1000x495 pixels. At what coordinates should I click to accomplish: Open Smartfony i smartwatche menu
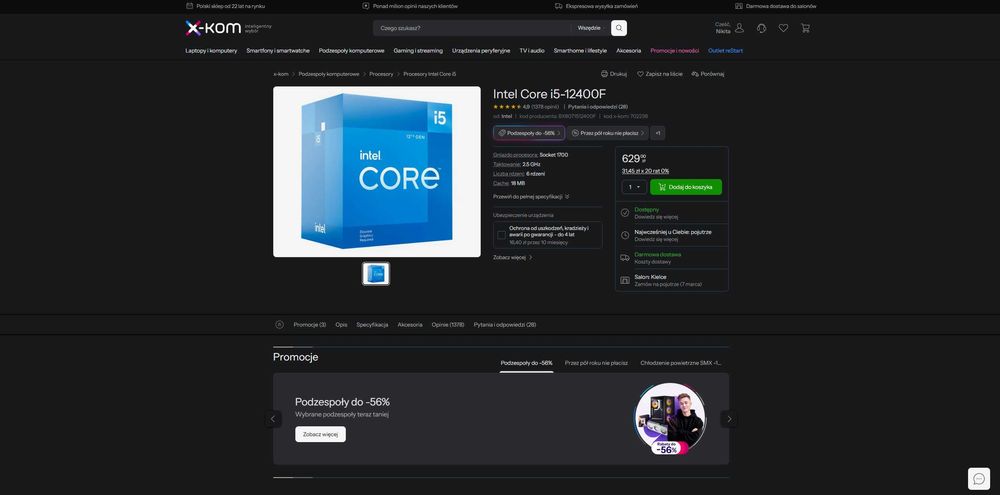pos(278,50)
